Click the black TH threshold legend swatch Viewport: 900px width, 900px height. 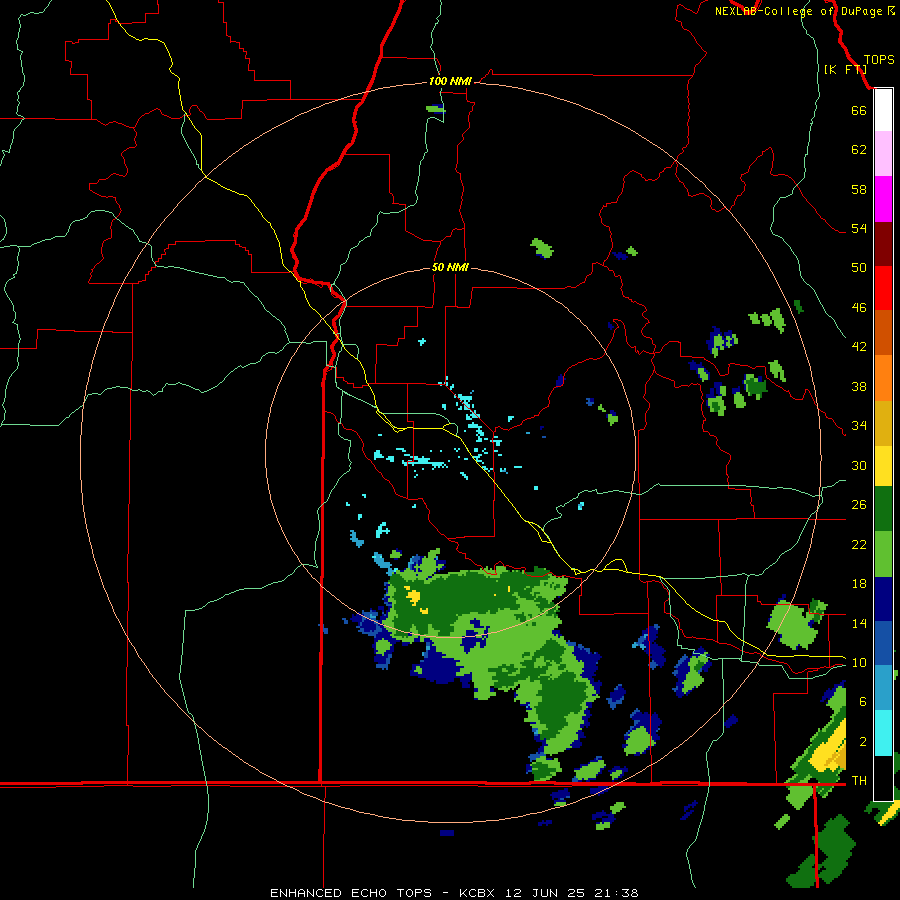(x=883, y=778)
